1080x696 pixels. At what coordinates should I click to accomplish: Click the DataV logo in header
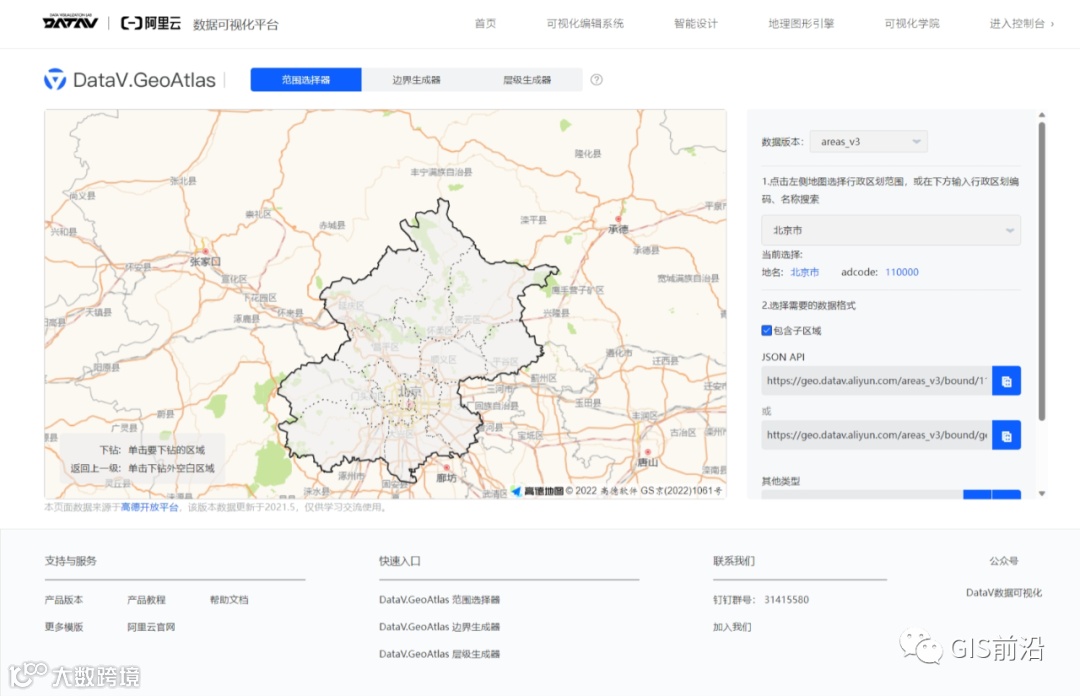click(70, 22)
